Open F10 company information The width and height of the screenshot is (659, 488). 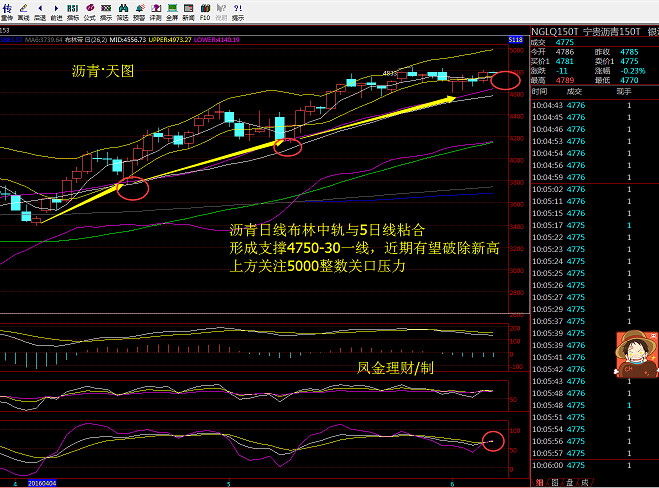point(205,11)
